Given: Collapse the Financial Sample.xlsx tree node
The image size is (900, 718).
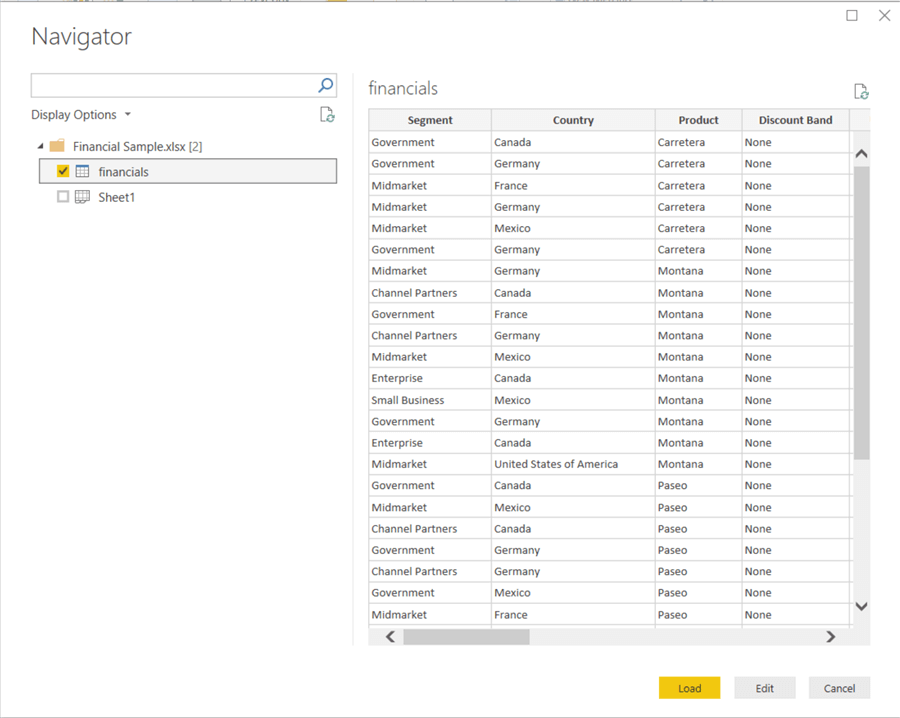Looking at the screenshot, I should (x=40, y=147).
